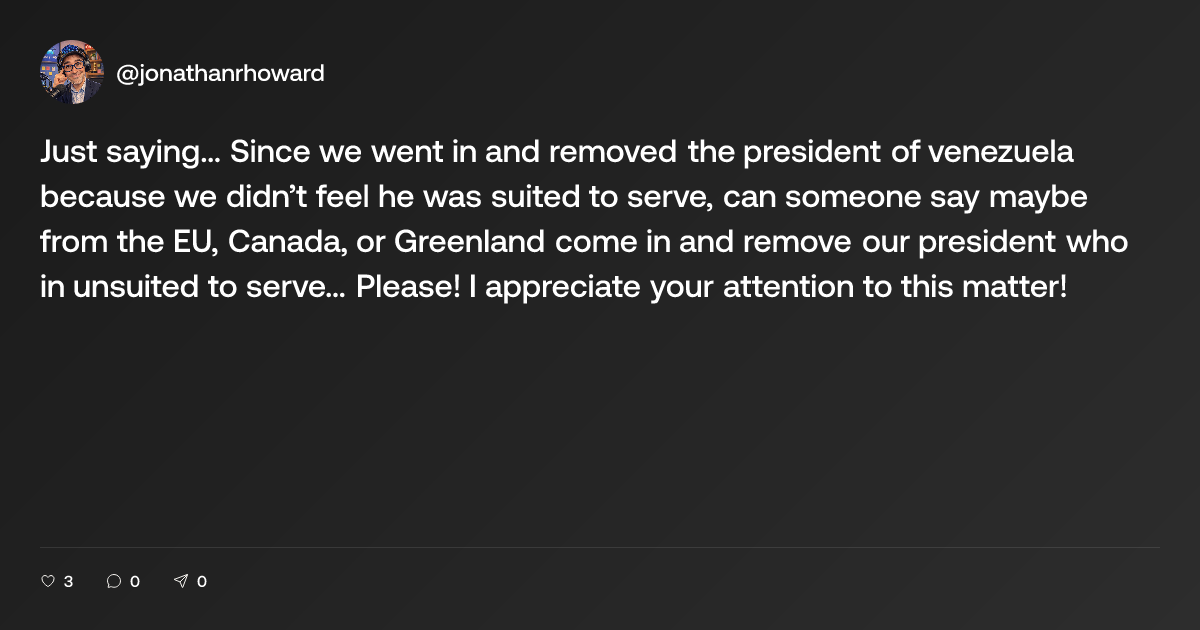Click the word "Canada" in the post
1200x630 pixels.
tap(281, 243)
